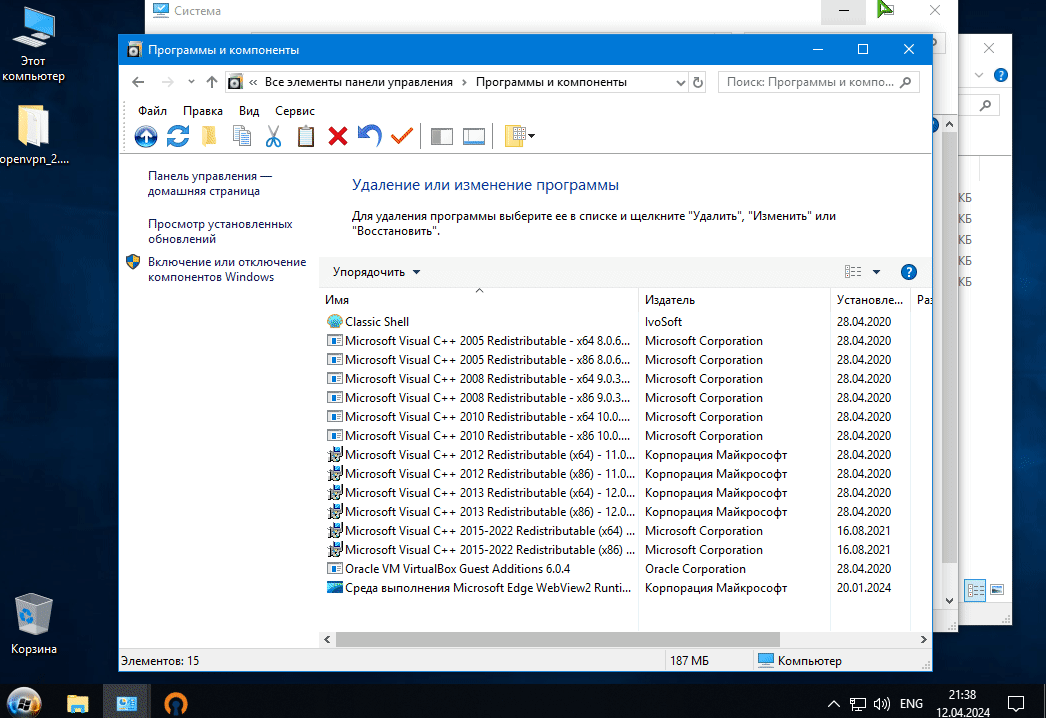
Task: Click the horizontal scrollbar thumb
Action: click(557, 639)
